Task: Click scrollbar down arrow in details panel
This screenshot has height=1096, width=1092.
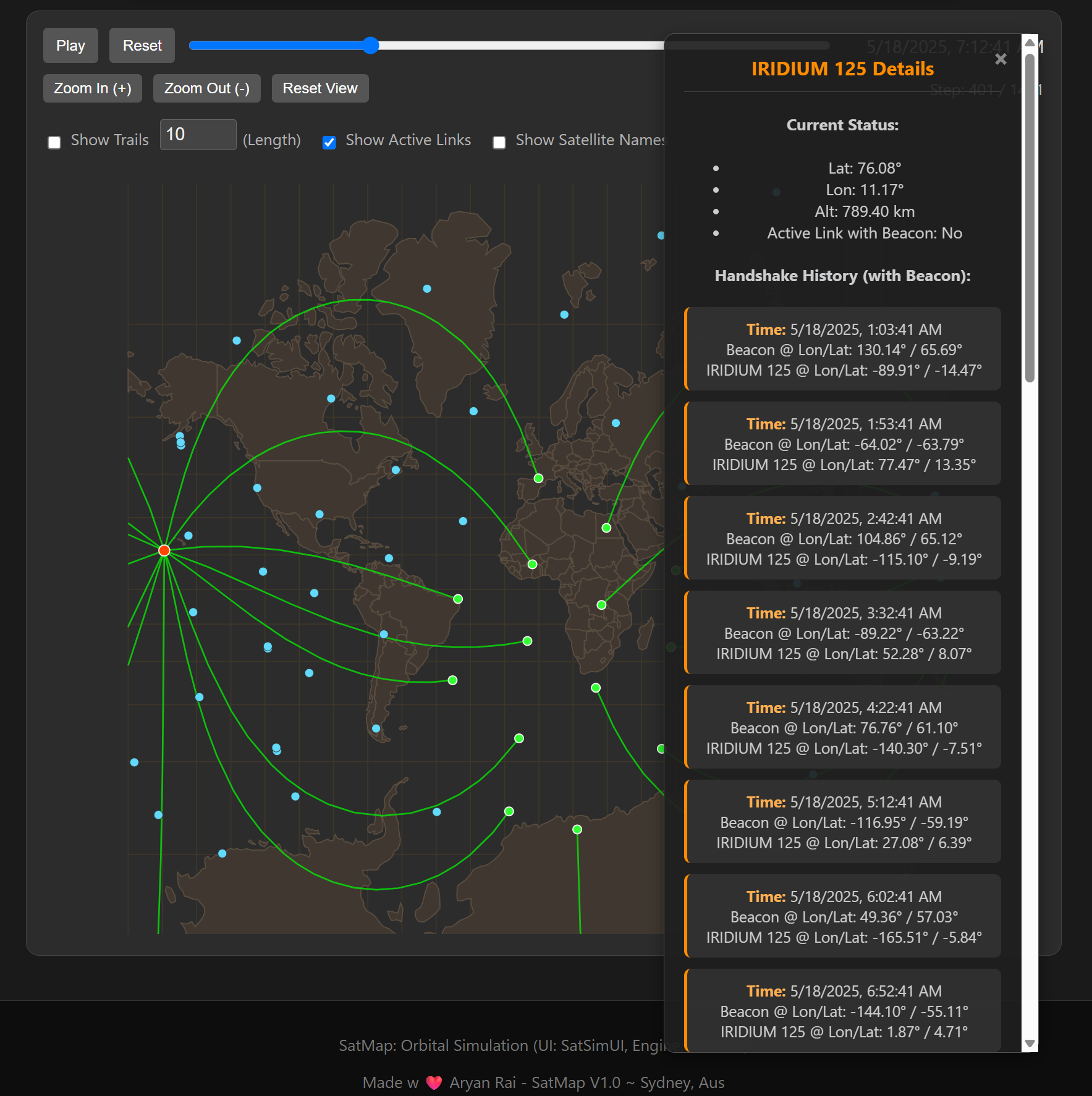Action: (1030, 1043)
